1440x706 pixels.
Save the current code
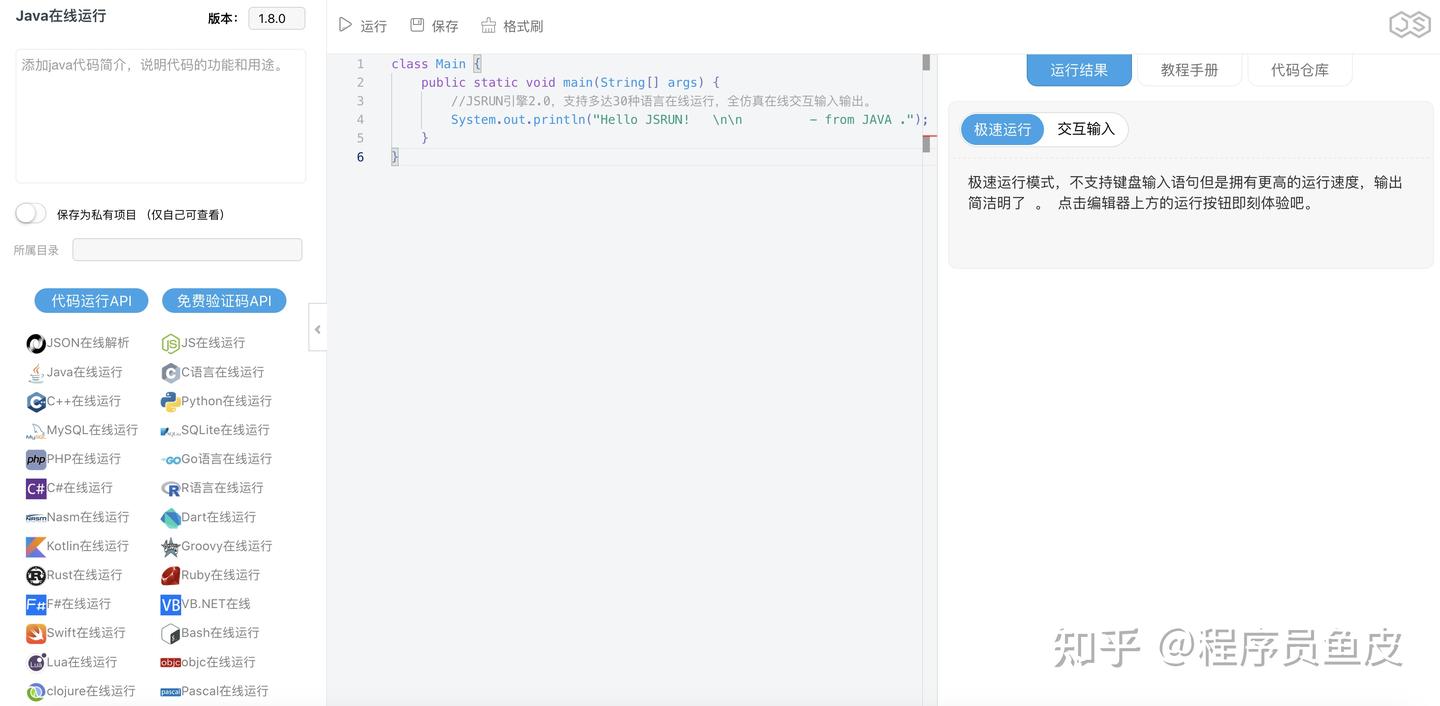(x=434, y=26)
